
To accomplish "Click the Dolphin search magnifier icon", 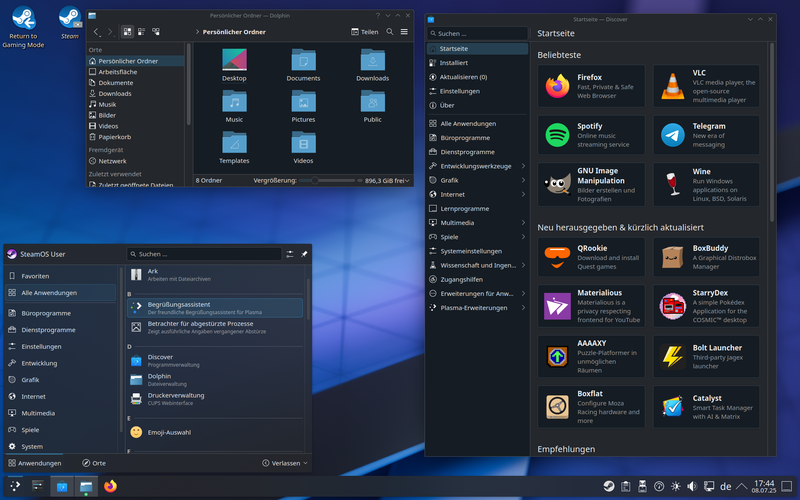I will tap(388, 32).
